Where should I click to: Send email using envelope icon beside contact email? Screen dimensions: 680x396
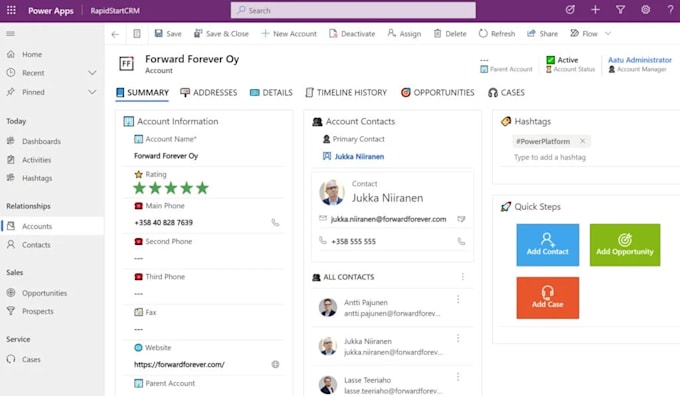(461, 219)
